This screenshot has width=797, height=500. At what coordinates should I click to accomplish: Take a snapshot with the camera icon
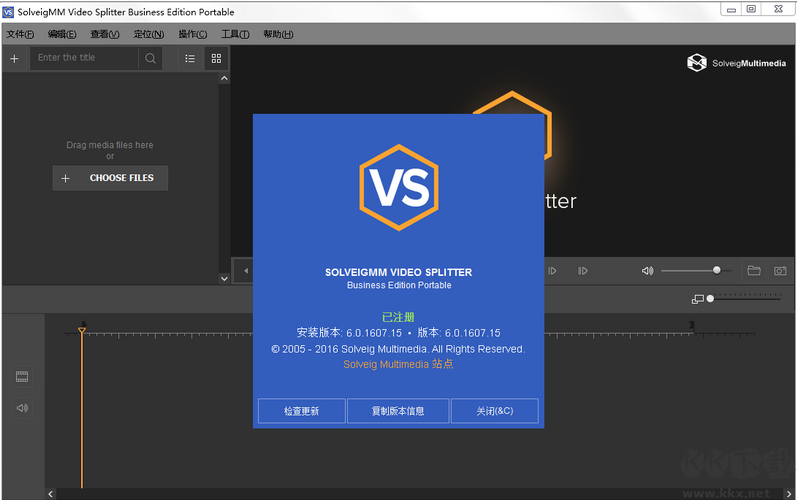(x=780, y=271)
